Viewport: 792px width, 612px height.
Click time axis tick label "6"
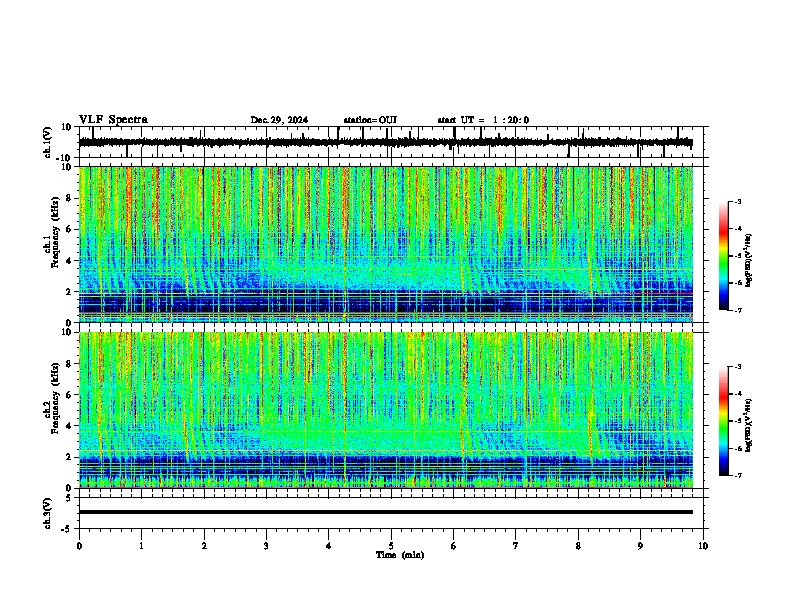[x=454, y=546]
